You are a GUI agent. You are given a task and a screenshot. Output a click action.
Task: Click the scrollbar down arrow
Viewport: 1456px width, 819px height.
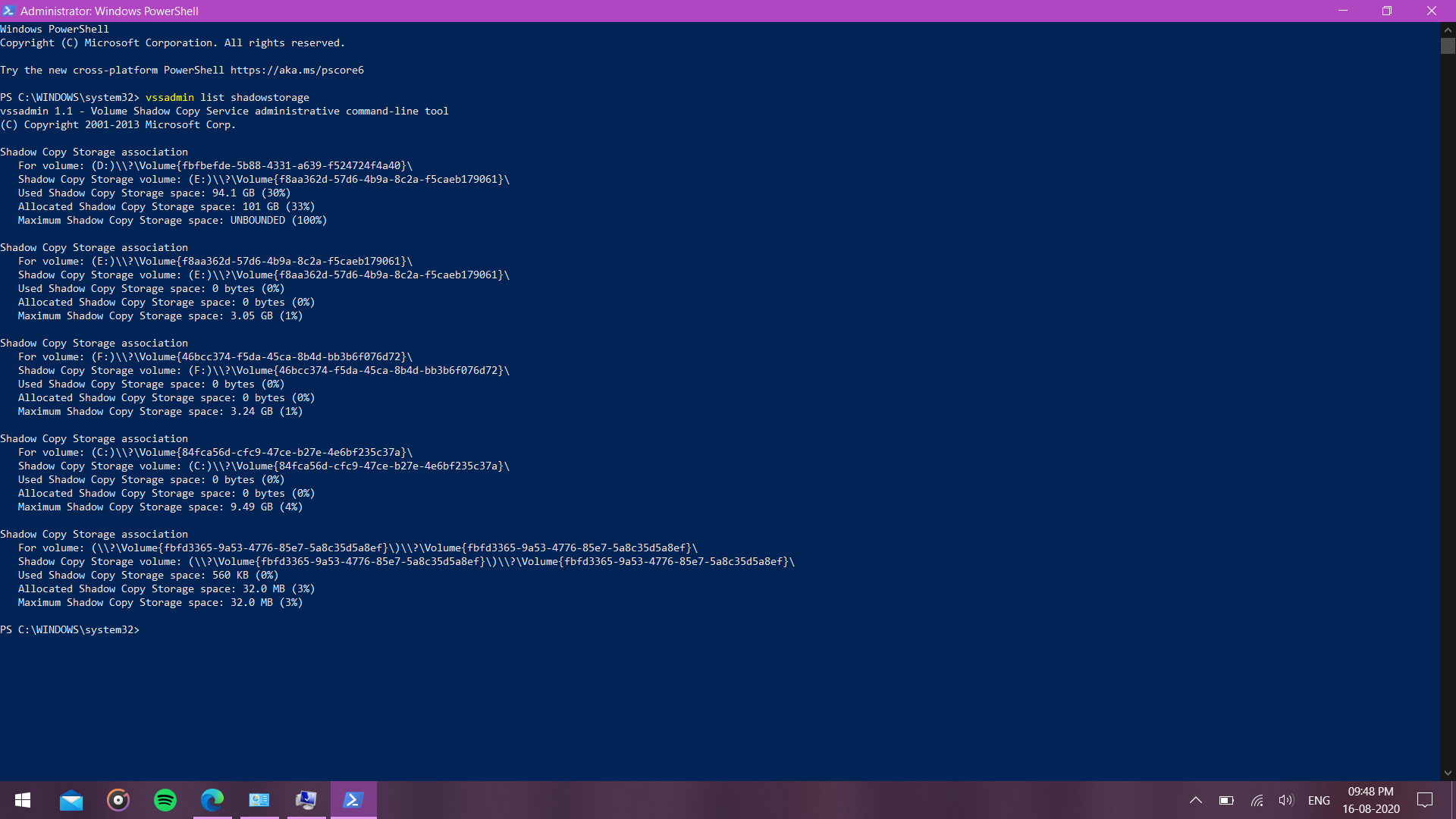(1448, 773)
